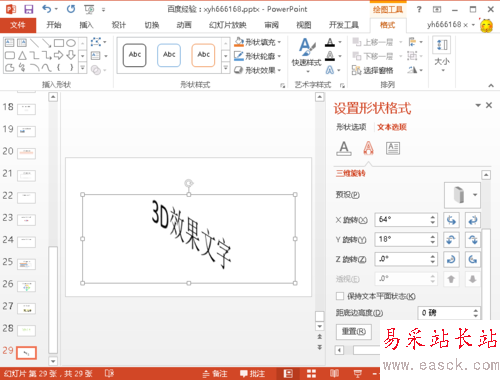Open the File tab

(18, 25)
